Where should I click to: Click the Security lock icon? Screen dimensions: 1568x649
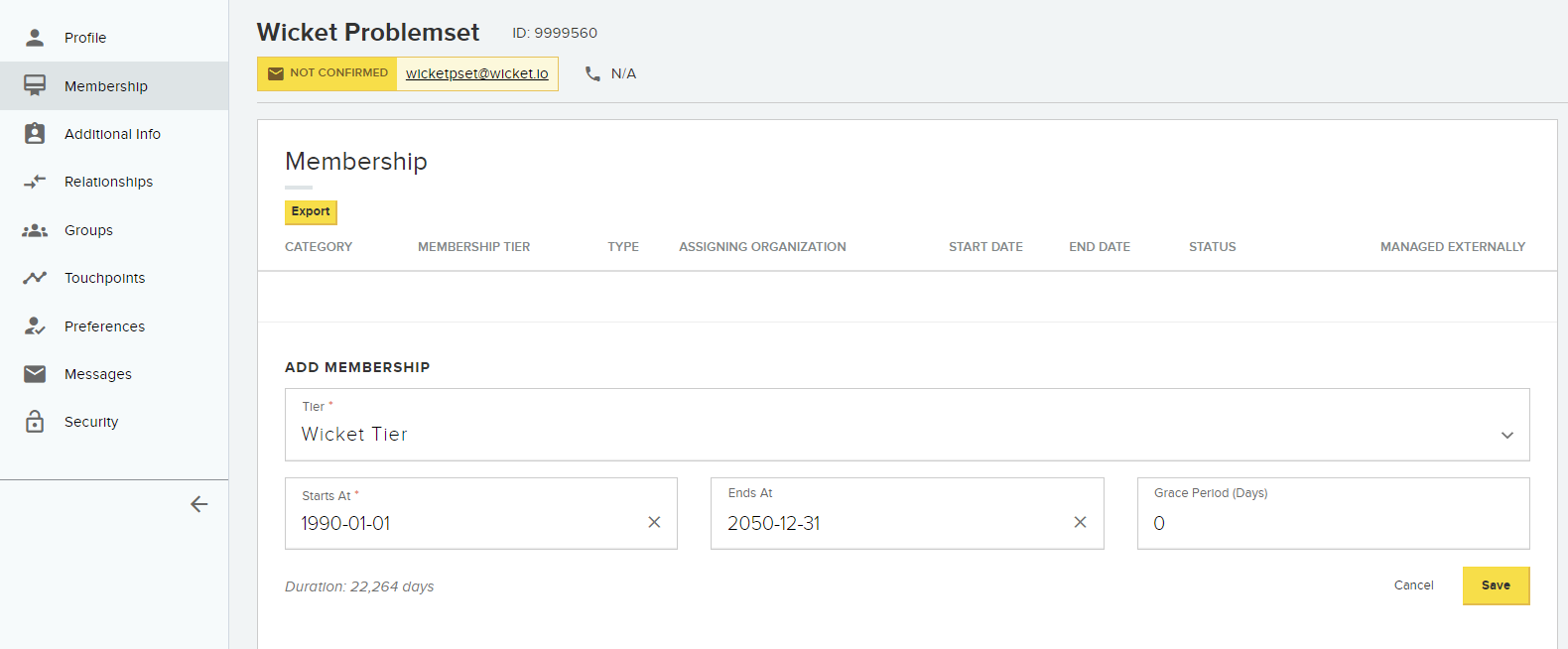point(35,421)
